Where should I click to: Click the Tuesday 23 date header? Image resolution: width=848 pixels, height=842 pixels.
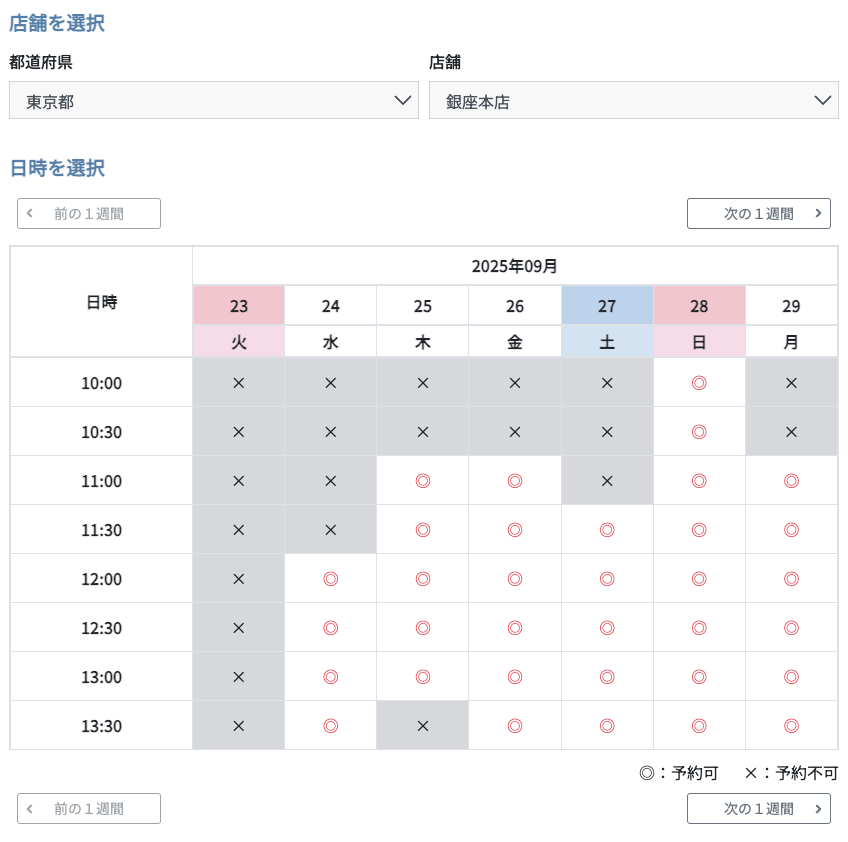[x=239, y=306]
